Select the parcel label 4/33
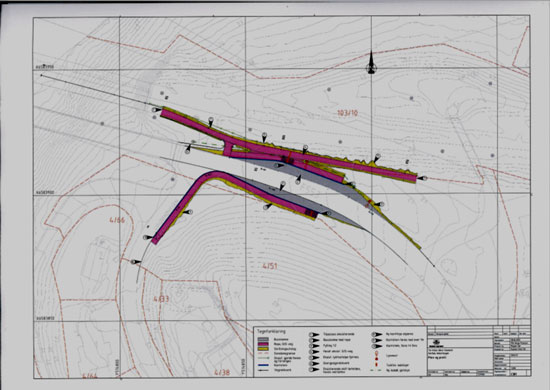 (x=161, y=299)
